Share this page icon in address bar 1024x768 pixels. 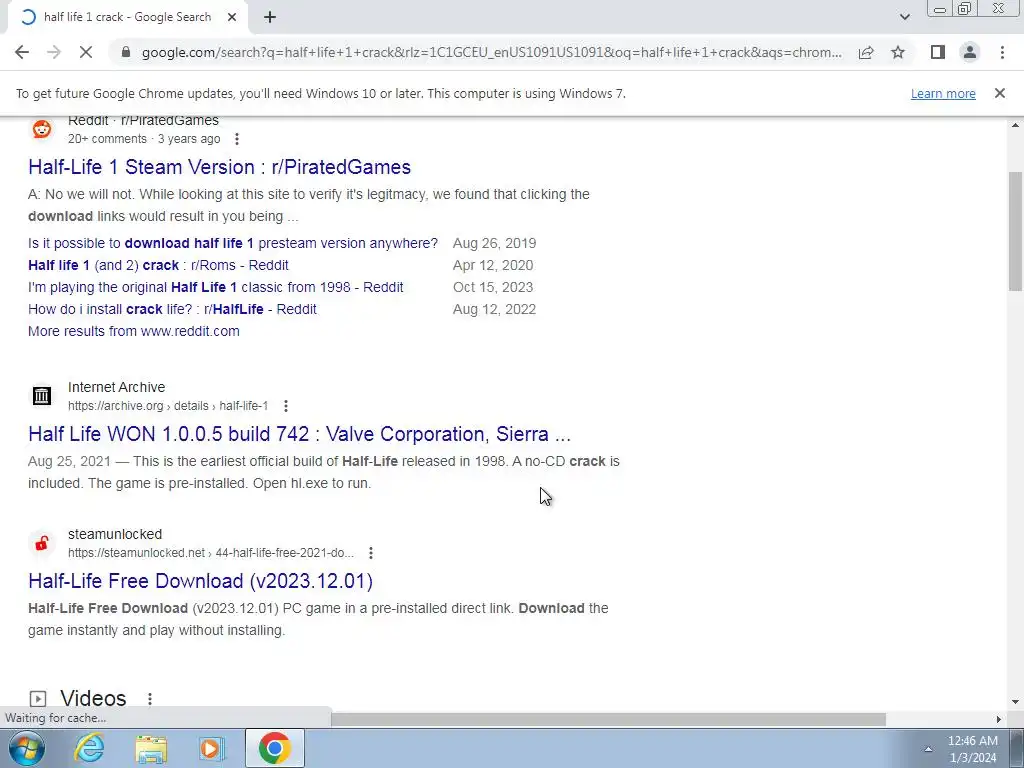coord(866,52)
